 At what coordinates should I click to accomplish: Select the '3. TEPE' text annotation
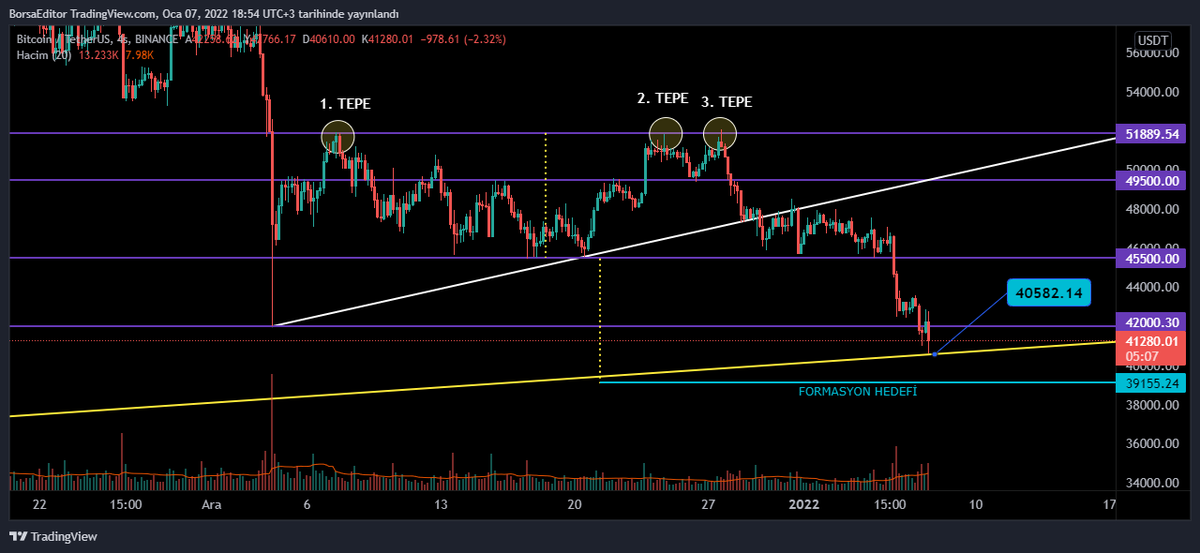click(726, 102)
